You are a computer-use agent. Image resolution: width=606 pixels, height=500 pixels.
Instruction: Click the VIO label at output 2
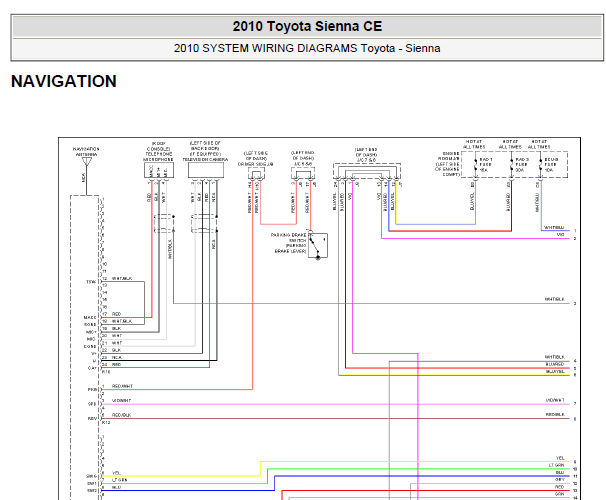point(560,235)
